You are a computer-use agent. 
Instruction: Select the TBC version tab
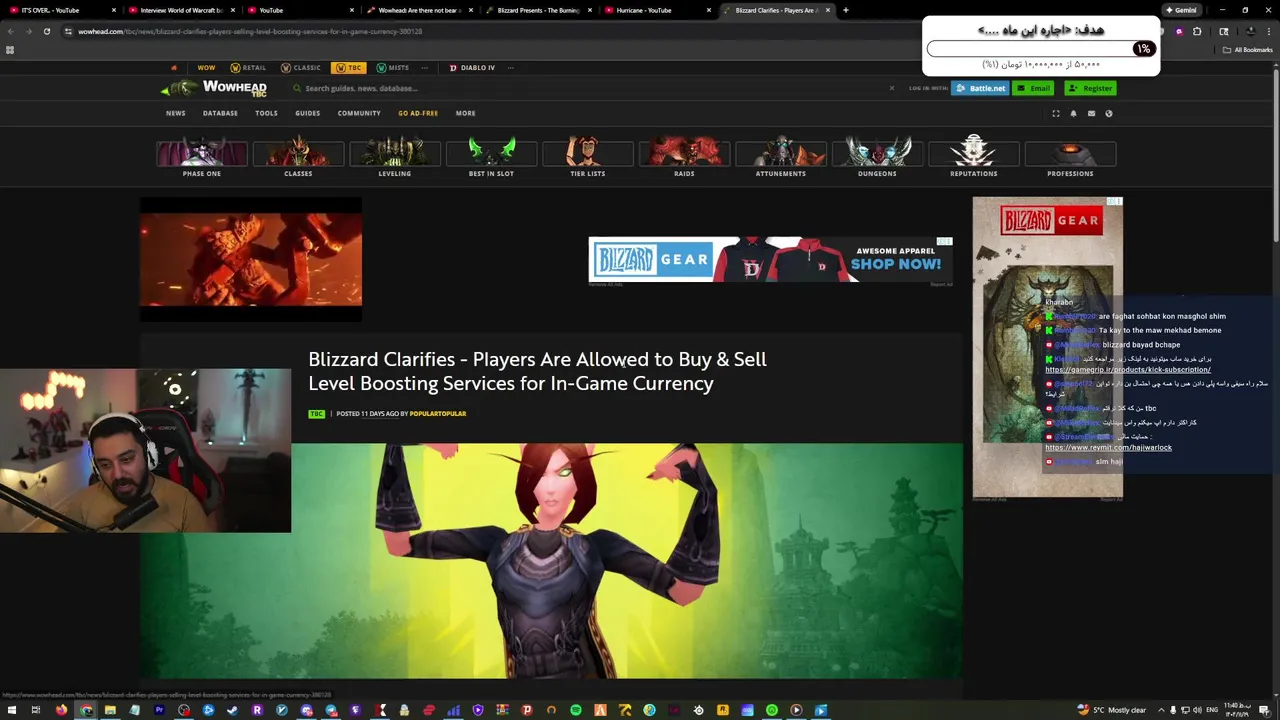tap(349, 68)
